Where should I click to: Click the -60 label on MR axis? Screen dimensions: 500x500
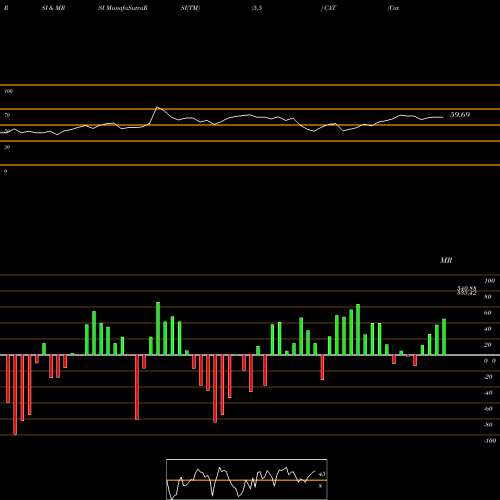click(488, 409)
